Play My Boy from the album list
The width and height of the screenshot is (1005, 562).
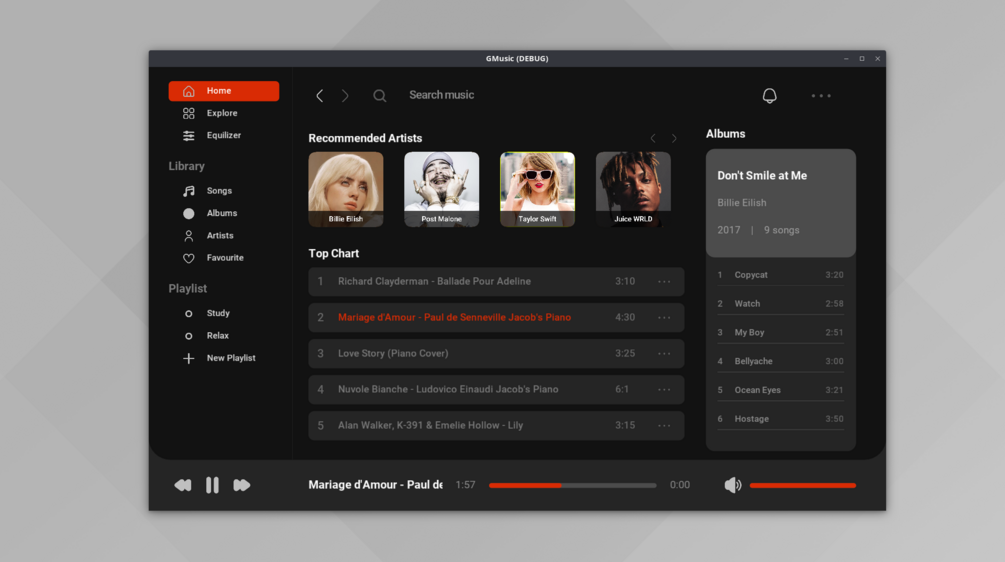click(781, 333)
